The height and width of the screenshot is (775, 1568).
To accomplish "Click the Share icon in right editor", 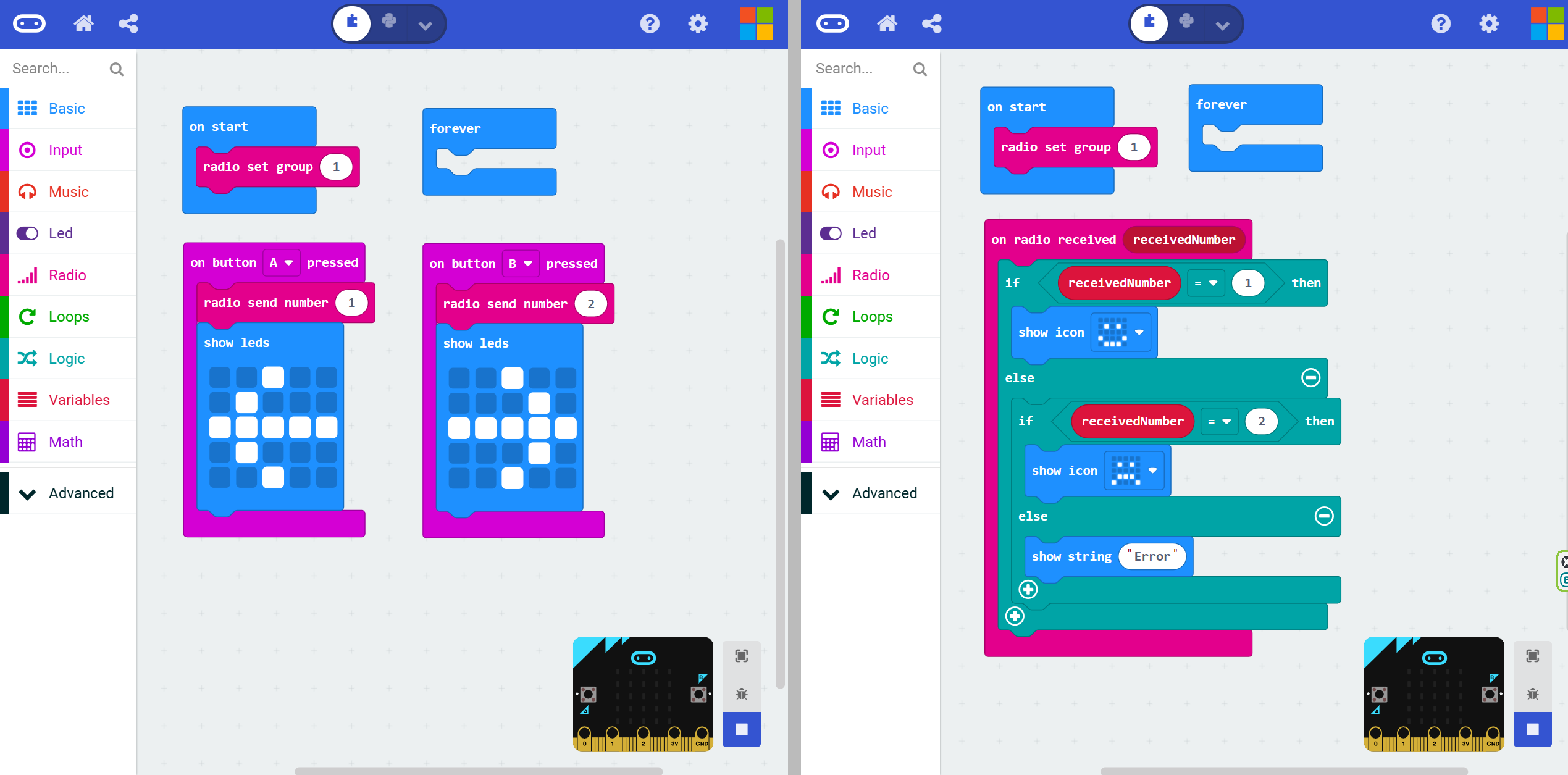I will coord(931,24).
